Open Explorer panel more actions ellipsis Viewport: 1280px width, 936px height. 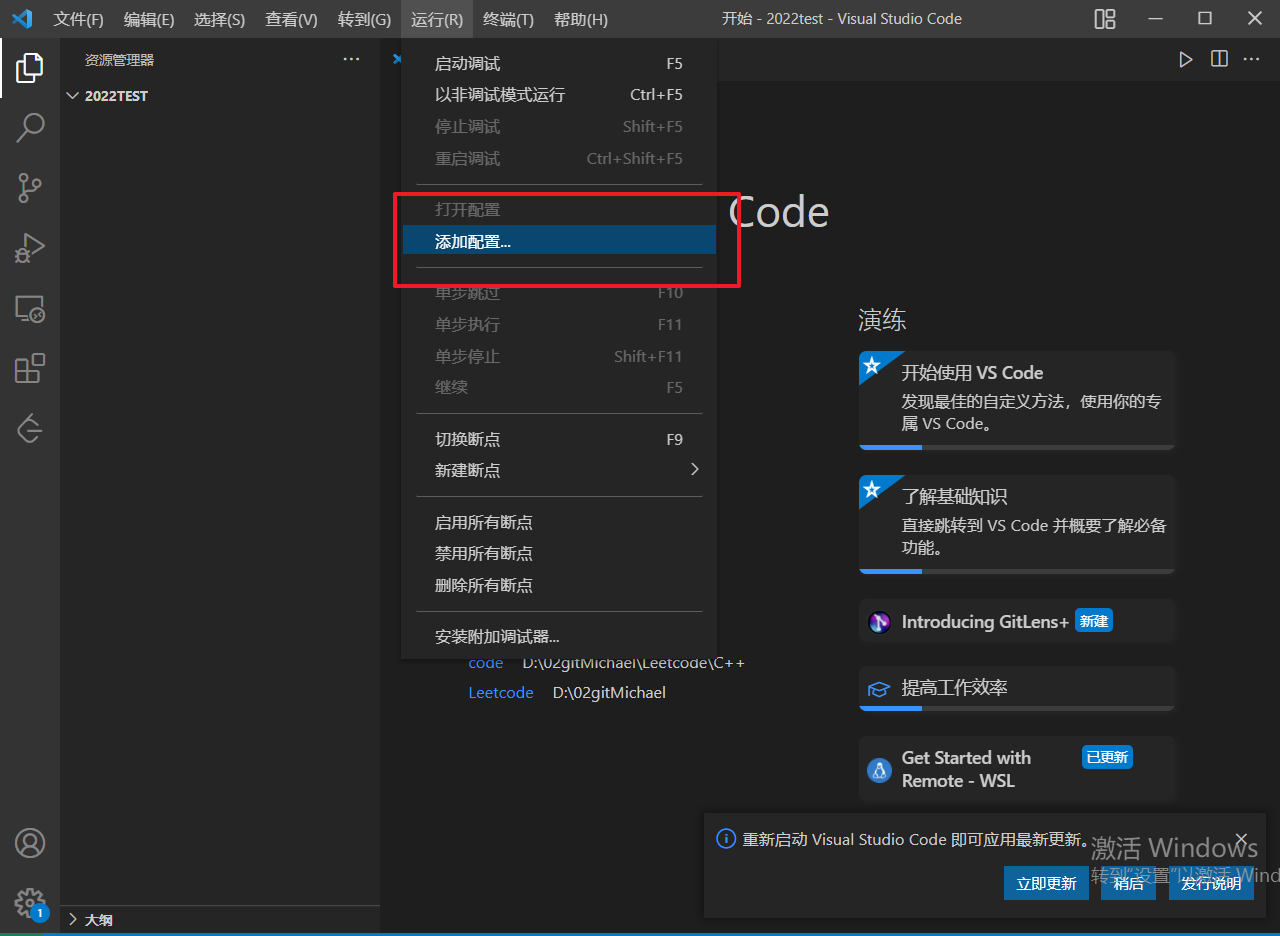coord(351,59)
